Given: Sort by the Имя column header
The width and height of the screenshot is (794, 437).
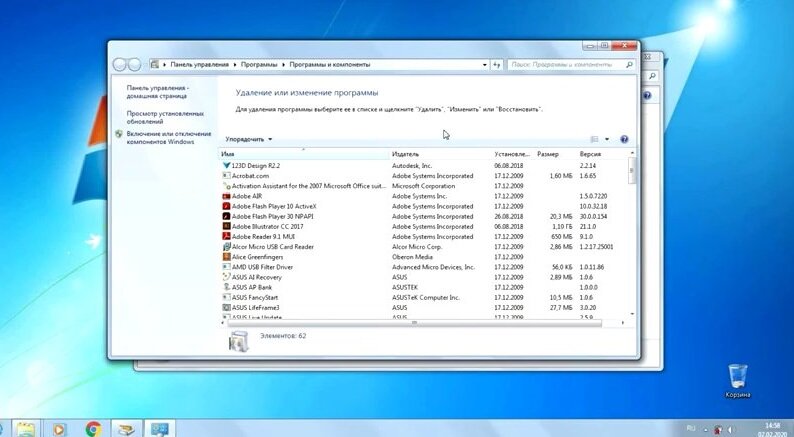Looking at the screenshot, I should tap(304, 154).
